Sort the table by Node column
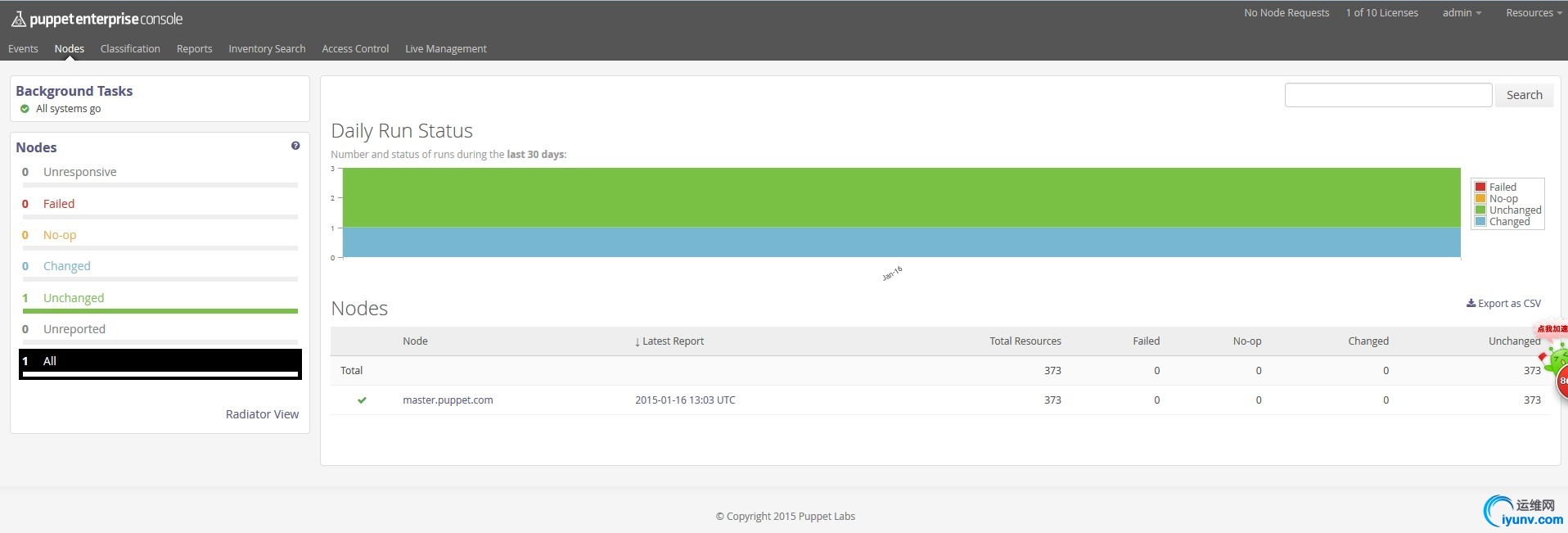 coord(415,341)
